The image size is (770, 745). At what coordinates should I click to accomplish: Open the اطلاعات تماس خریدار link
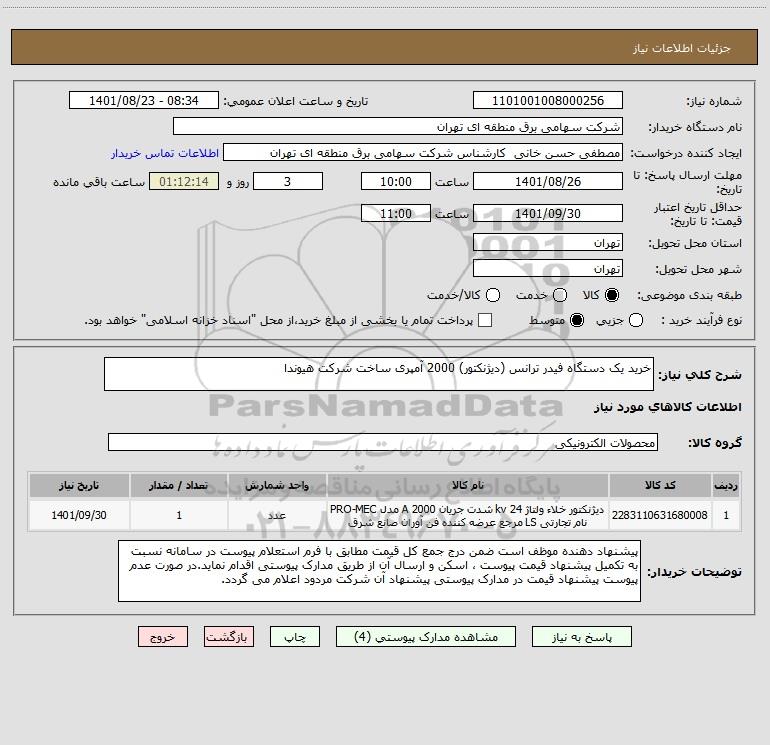(165, 153)
